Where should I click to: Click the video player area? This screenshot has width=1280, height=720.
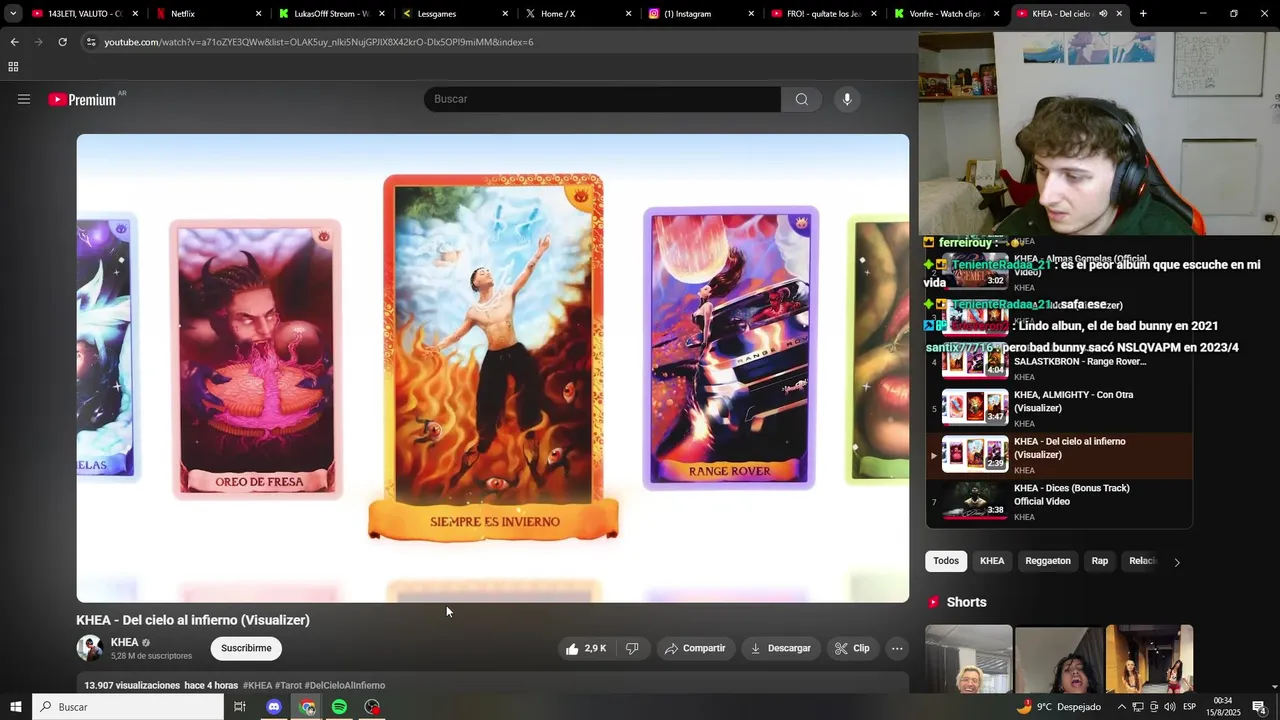tap(493, 368)
